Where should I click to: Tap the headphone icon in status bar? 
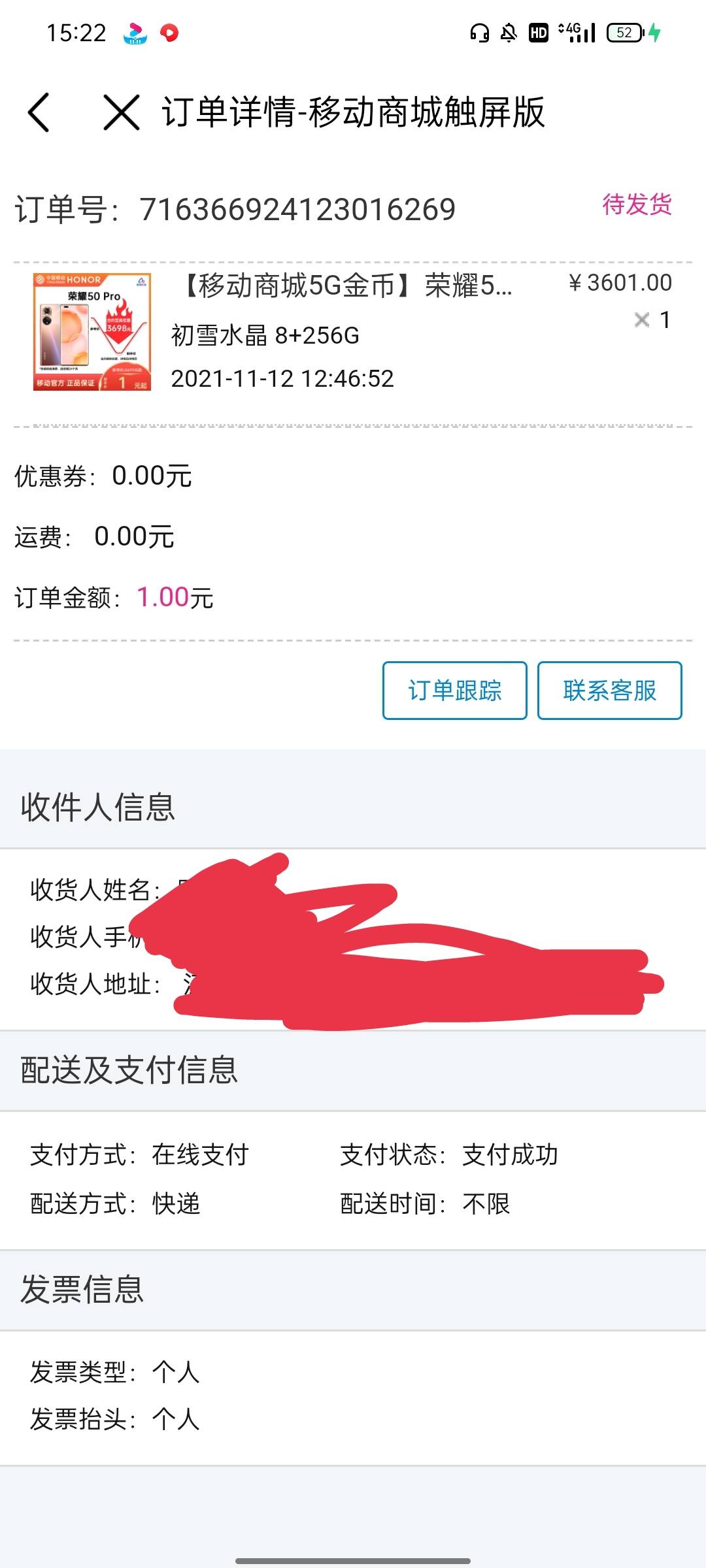[x=480, y=33]
